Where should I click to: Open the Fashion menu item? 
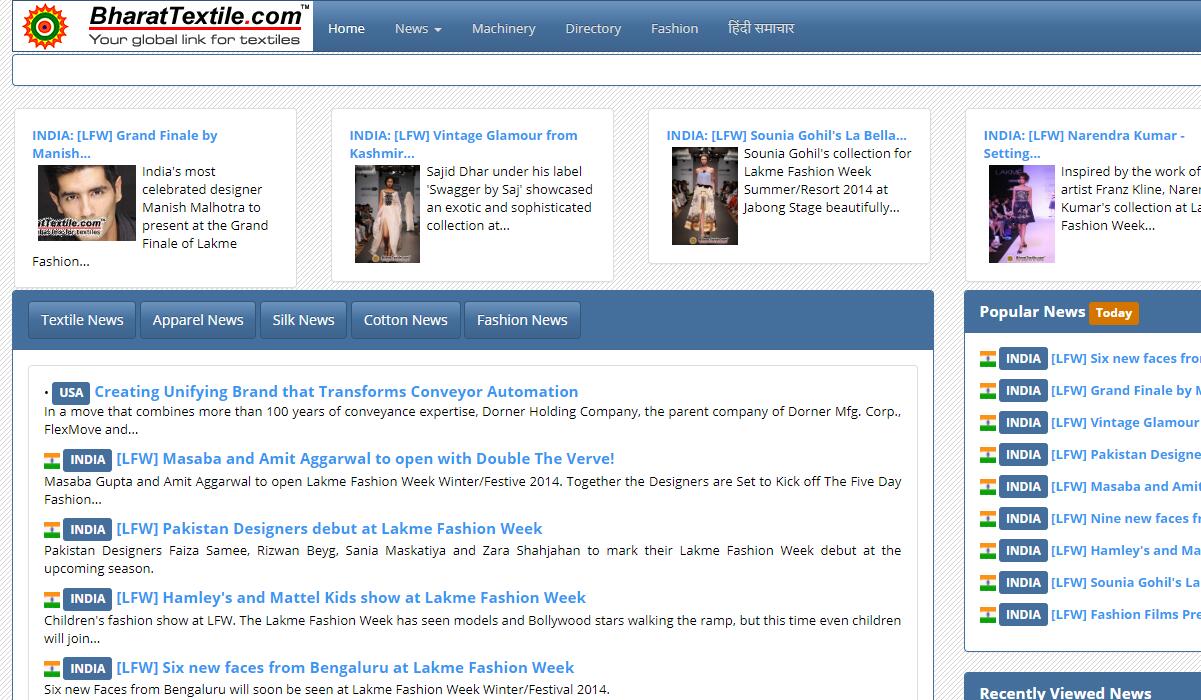[x=674, y=28]
